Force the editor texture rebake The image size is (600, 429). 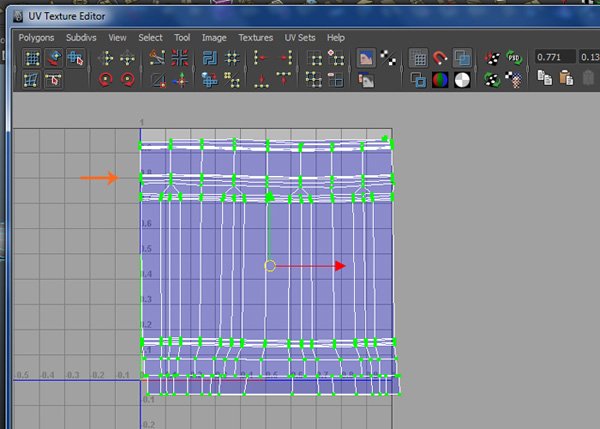point(492,80)
